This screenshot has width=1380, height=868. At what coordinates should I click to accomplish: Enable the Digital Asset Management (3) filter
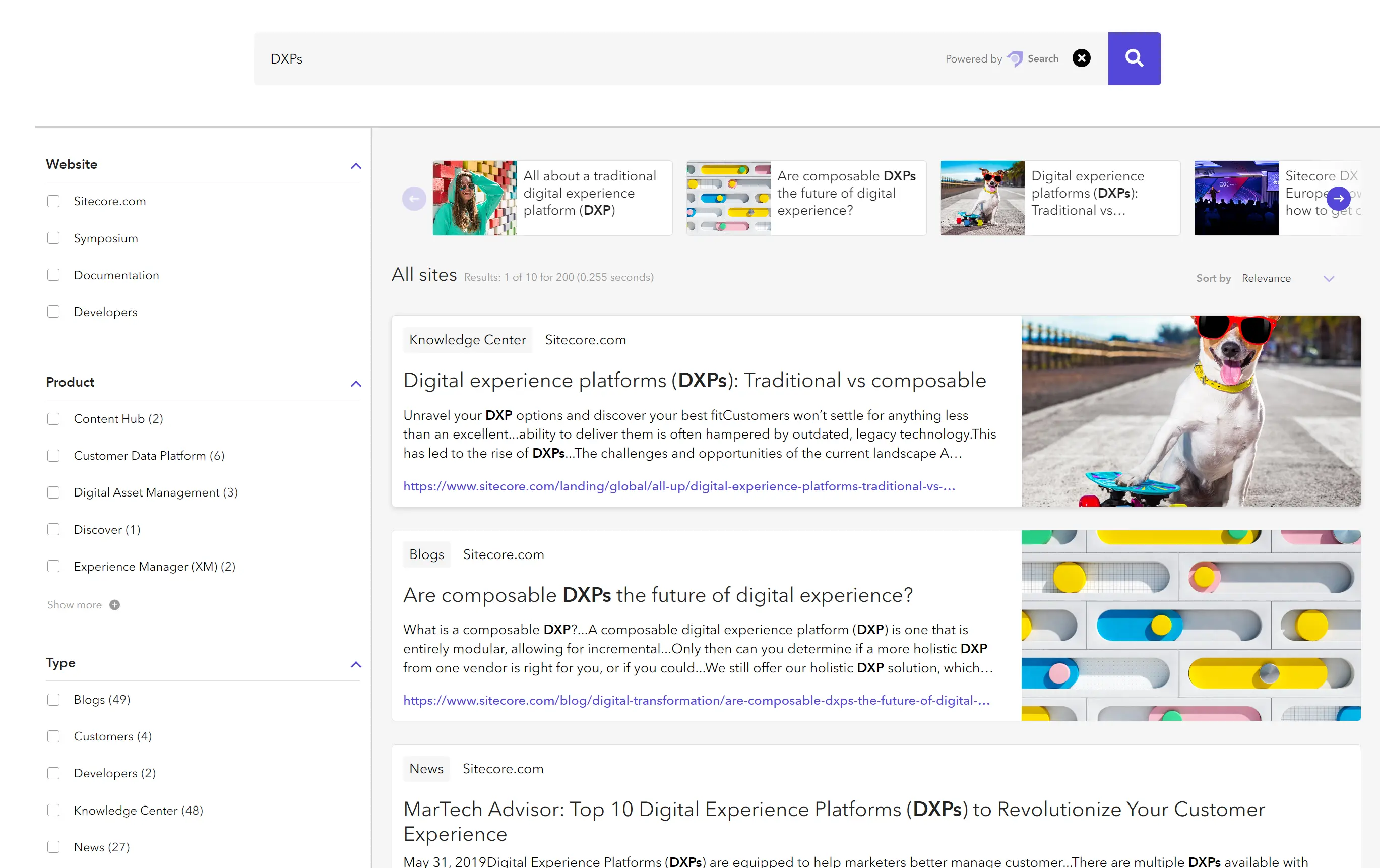coord(53,492)
